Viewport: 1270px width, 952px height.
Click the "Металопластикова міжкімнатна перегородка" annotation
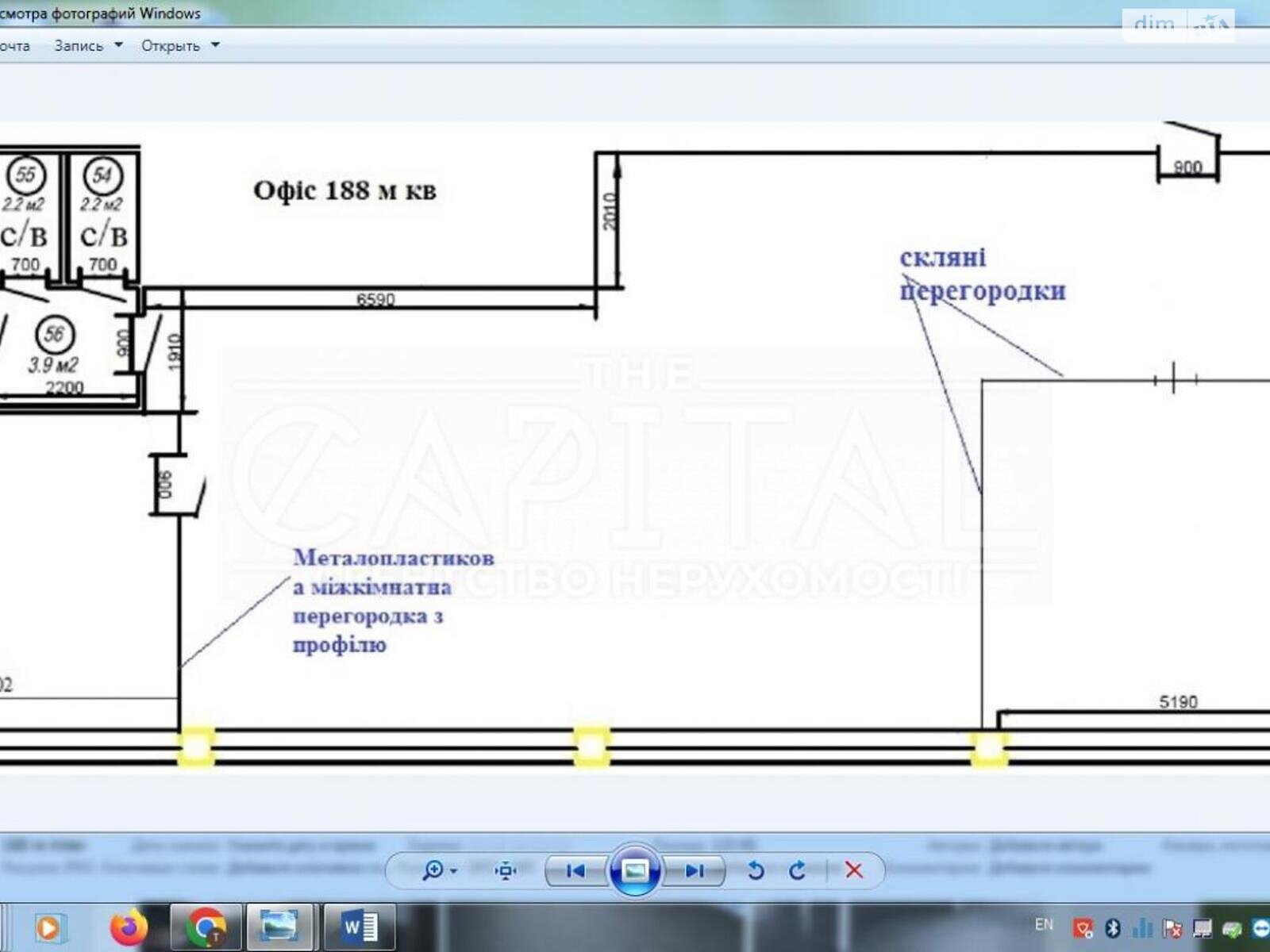(394, 601)
